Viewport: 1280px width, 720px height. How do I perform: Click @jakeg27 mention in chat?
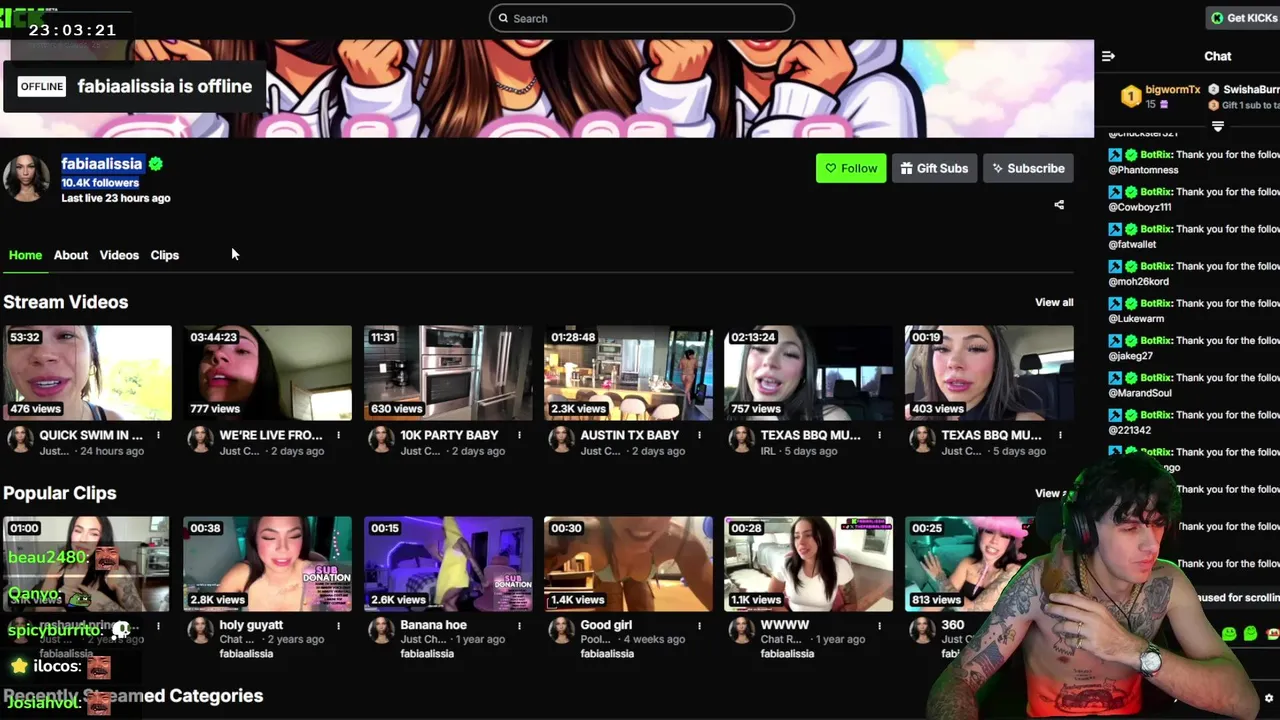click(x=1130, y=355)
